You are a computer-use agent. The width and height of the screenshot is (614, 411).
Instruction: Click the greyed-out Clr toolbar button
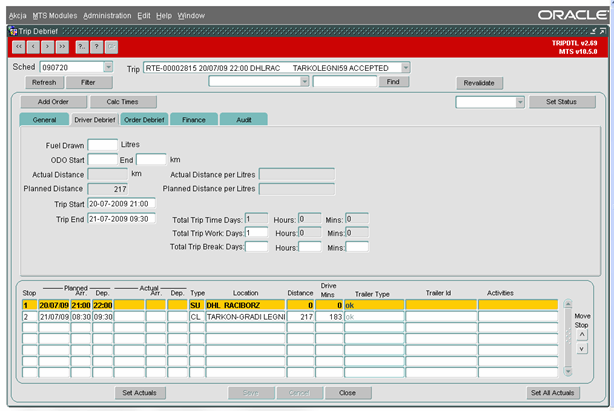click(111, 47)
